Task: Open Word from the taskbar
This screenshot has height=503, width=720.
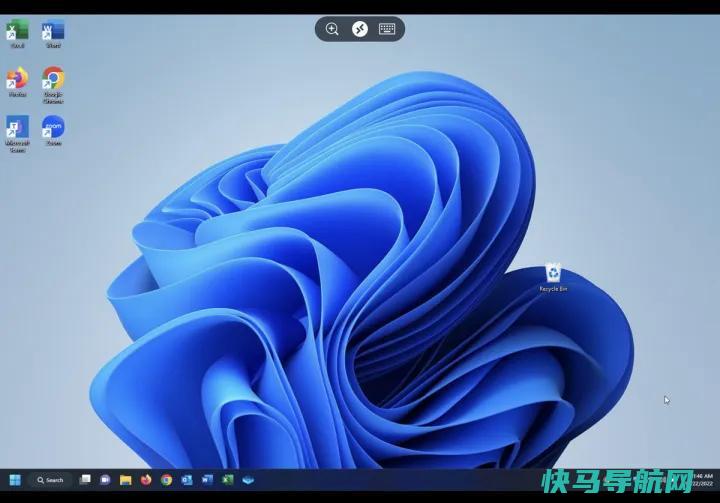Action: [x=207, y=480]
